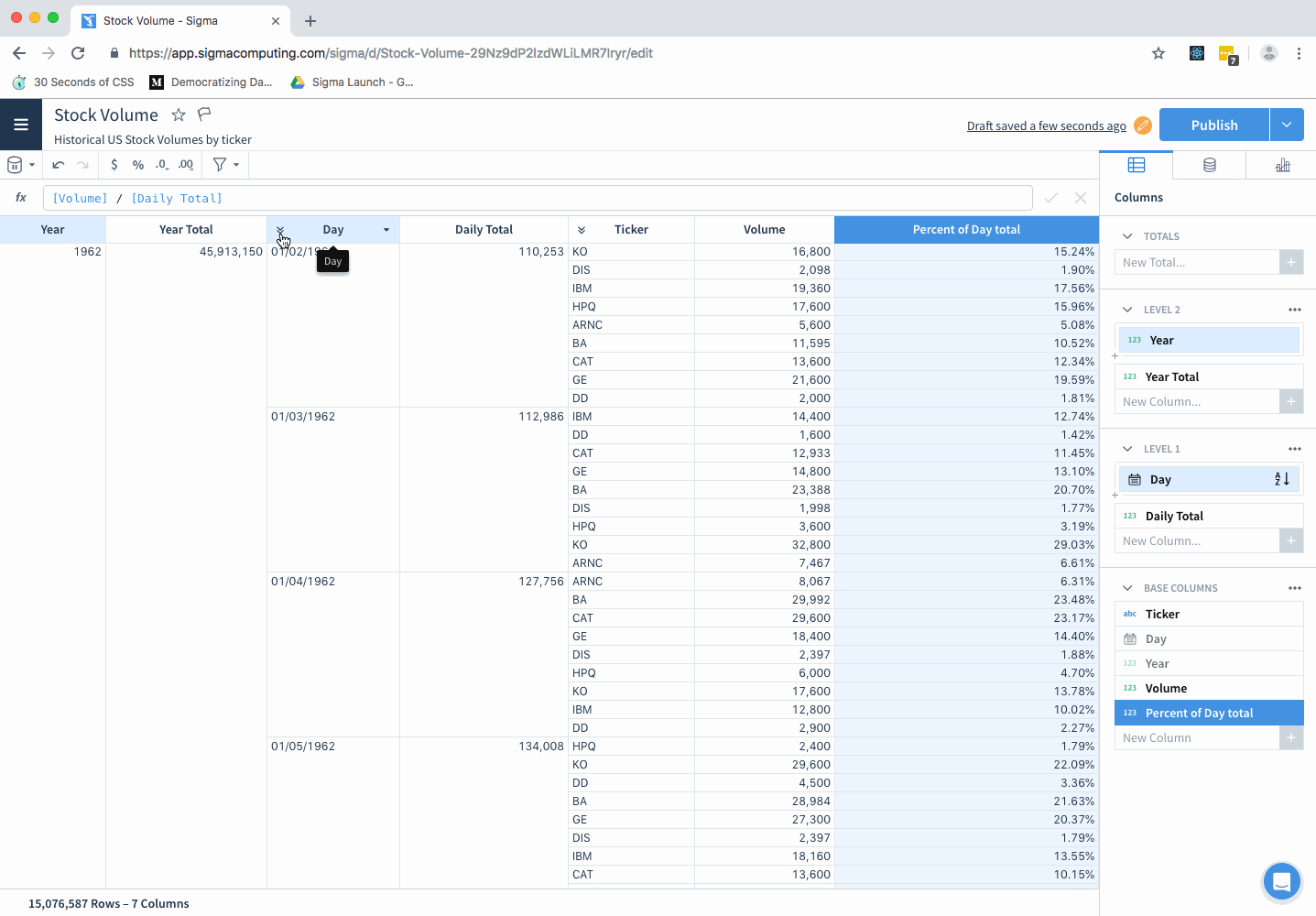Select Volume in base columns

(x=1209, y=688)
